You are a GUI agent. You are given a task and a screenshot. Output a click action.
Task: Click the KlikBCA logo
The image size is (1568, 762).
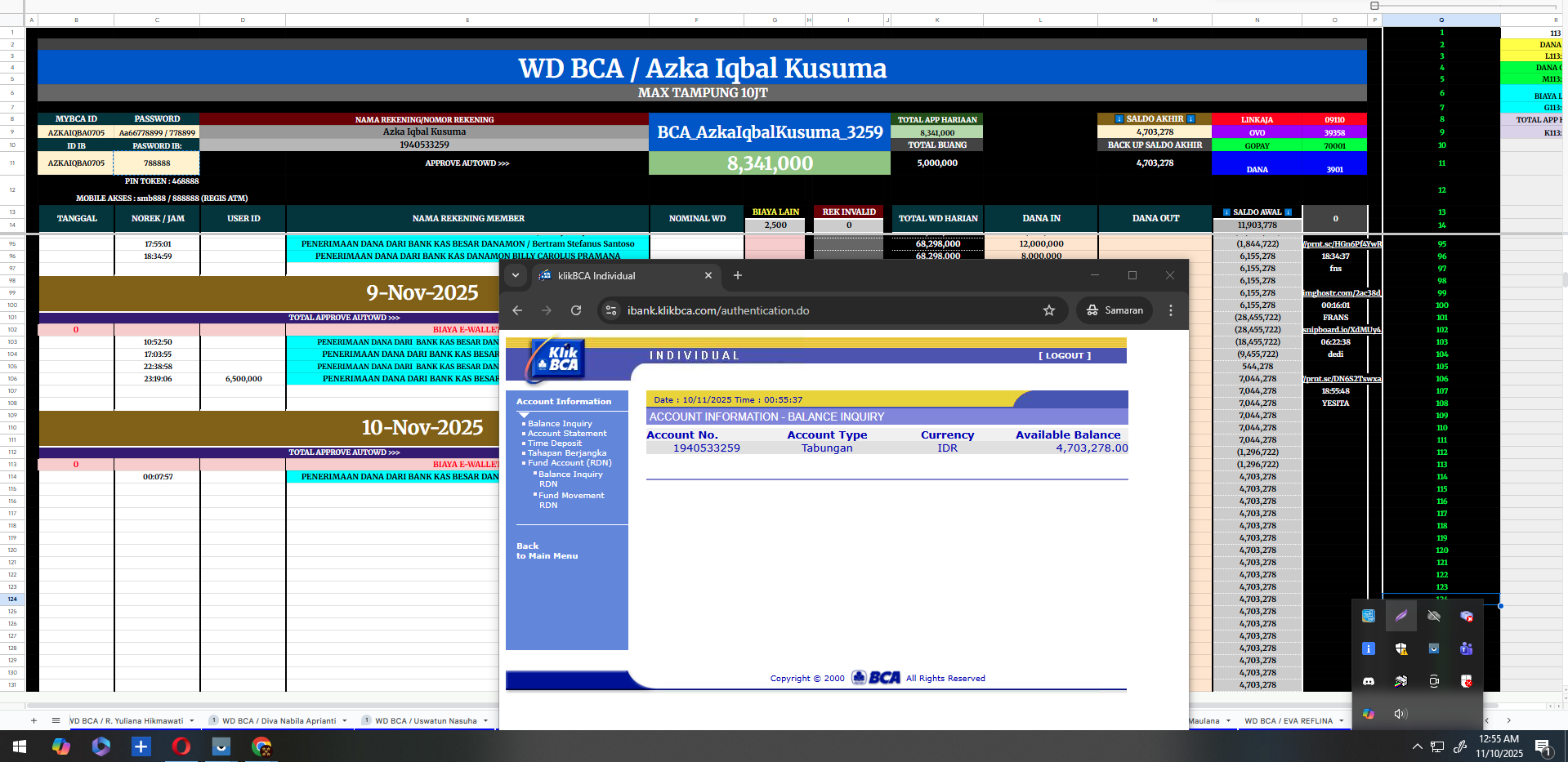point(558,359)
